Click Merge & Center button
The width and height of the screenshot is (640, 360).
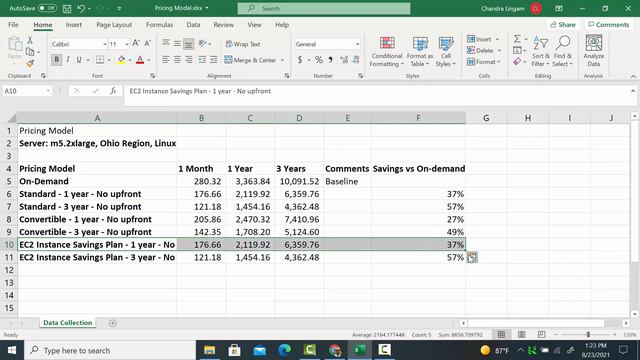pos(251,60)
